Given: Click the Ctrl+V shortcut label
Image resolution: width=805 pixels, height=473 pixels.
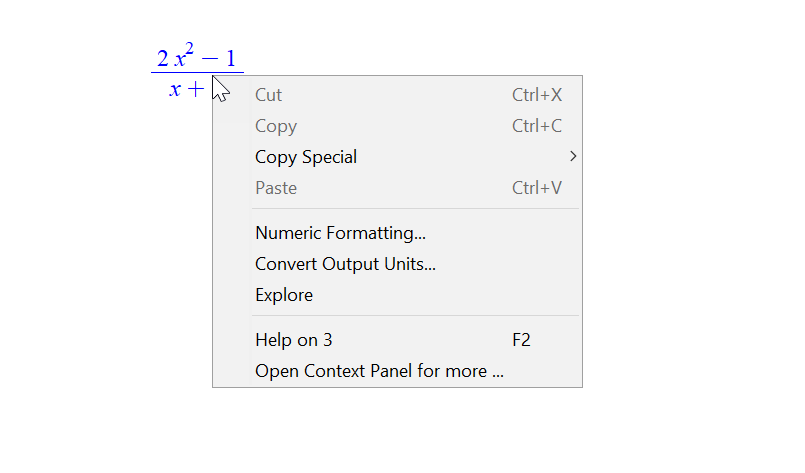Looking at the screenshot, I should (x=537, y=188).
